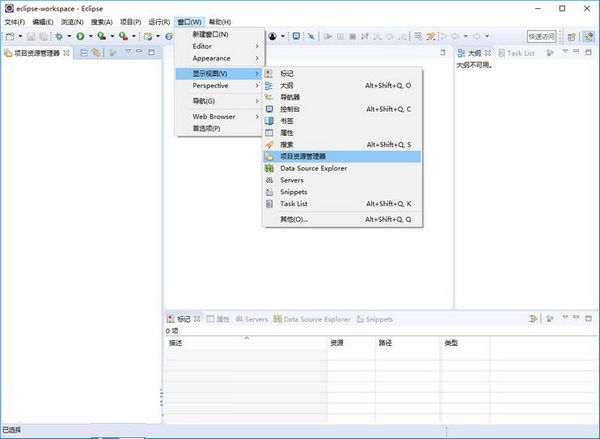Screen dimensions: 600x439
Task: Choose Task List in the Show View submenu
Action: pos(342,204)
